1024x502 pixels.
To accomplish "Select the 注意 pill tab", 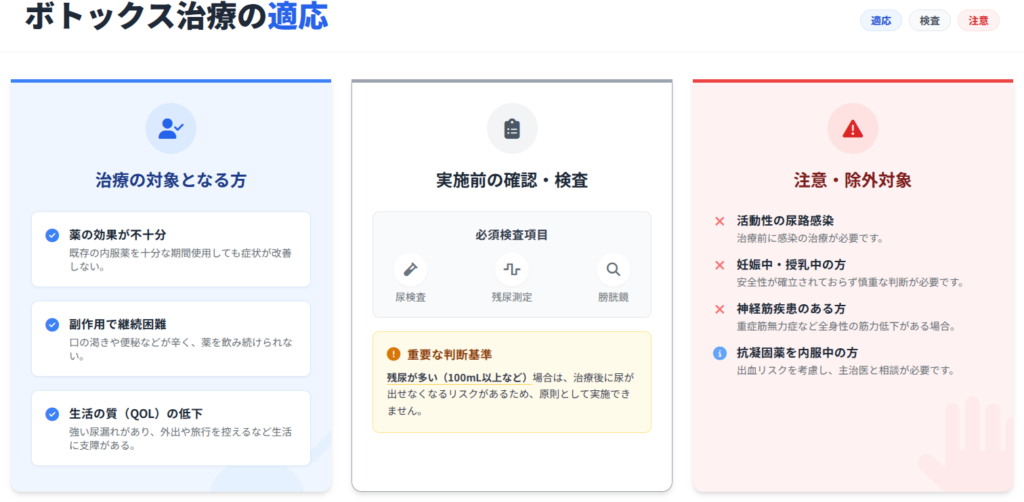I will [x=978, y=20].
